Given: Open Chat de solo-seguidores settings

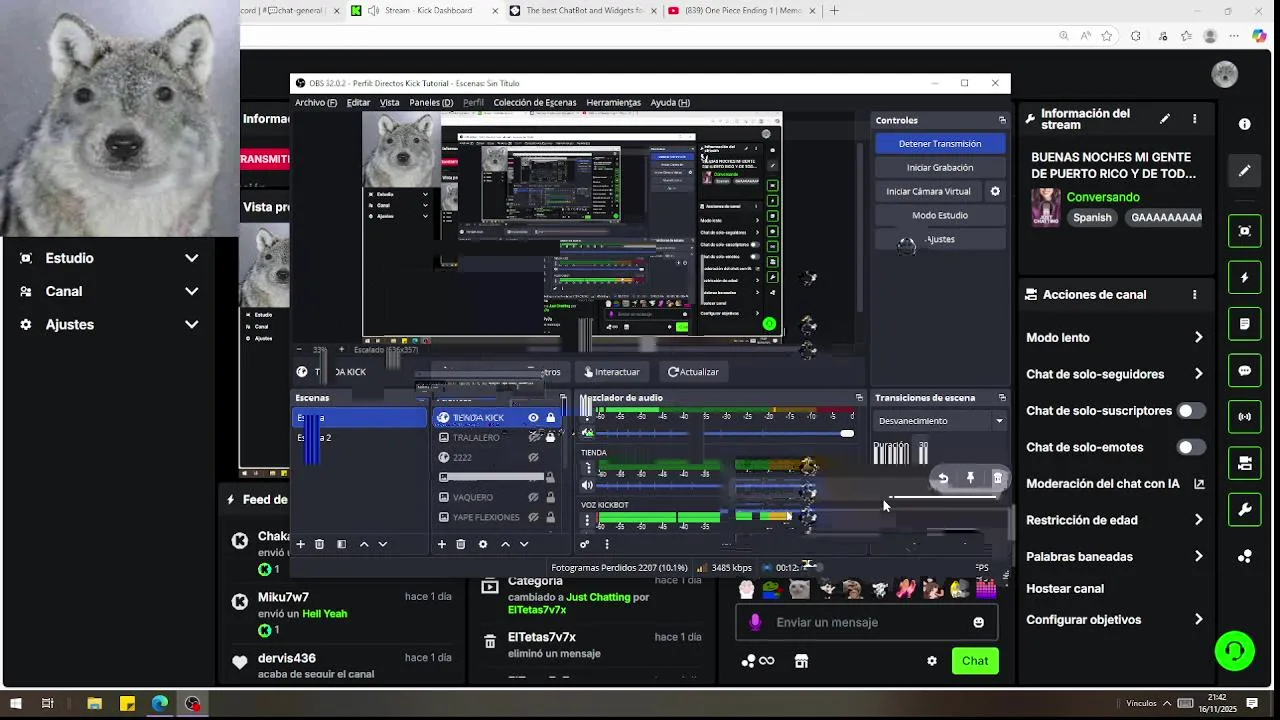Looking at the screenshot, I should [x=1115, y=374].
